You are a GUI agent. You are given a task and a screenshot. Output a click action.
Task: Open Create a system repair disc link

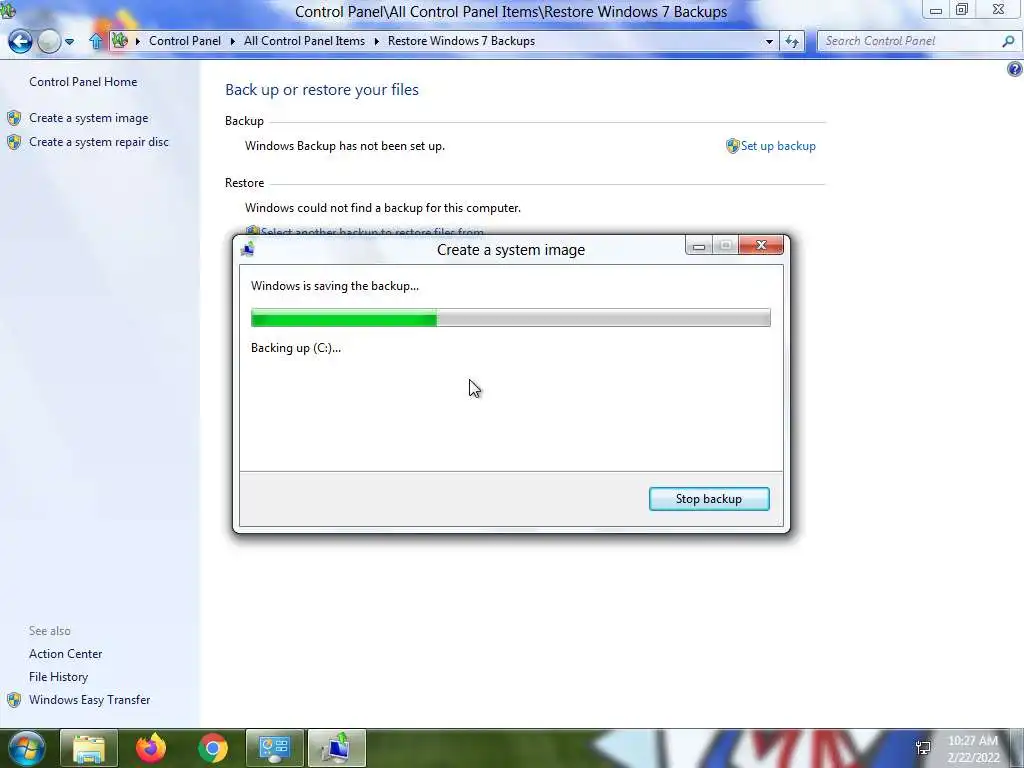click(x=99, y=142)
